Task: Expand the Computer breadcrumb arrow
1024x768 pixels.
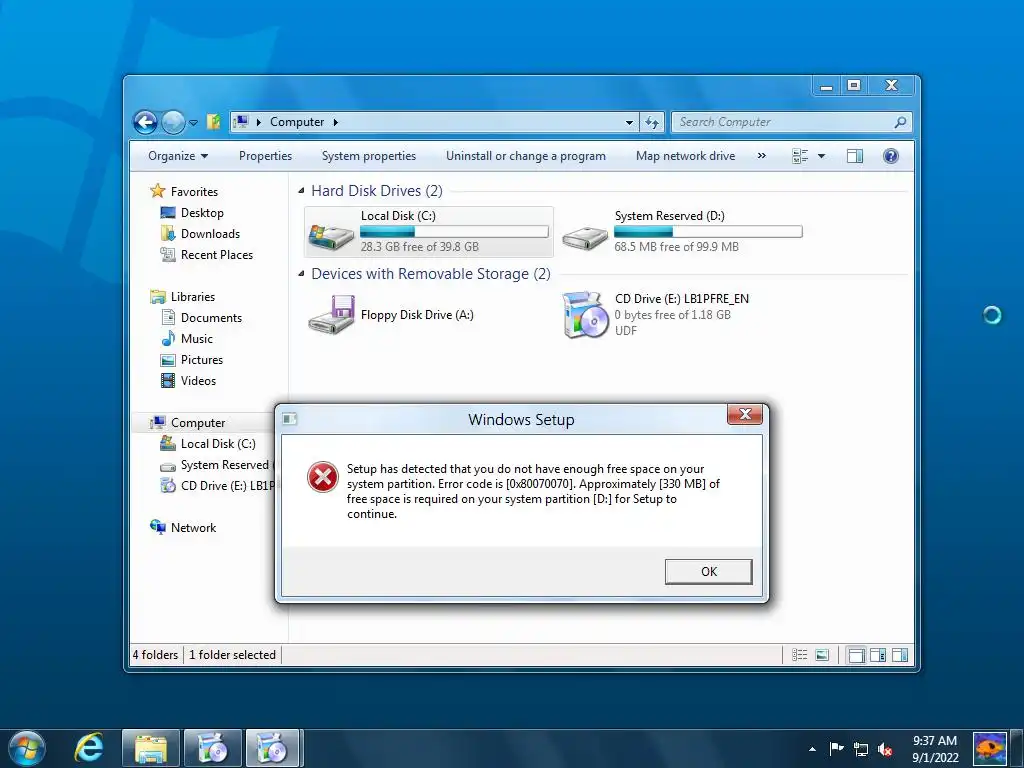Action: 336,122
